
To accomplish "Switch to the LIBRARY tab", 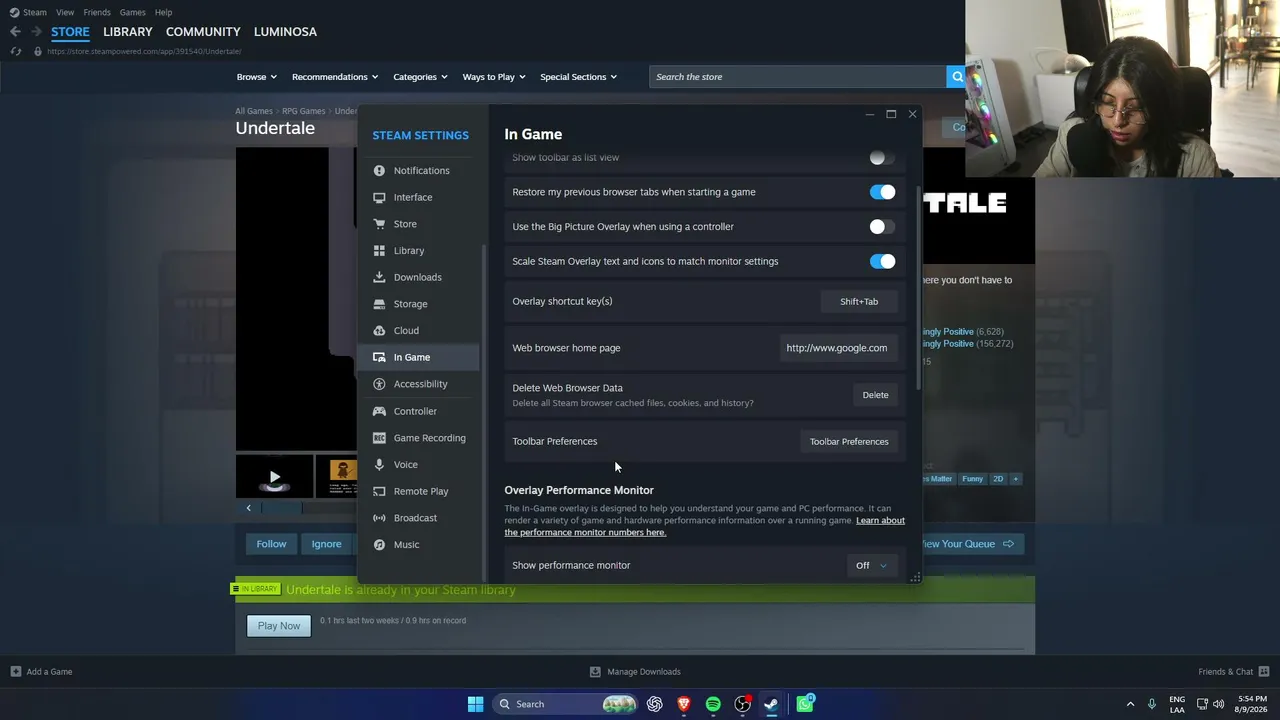I will coord(128,32).
